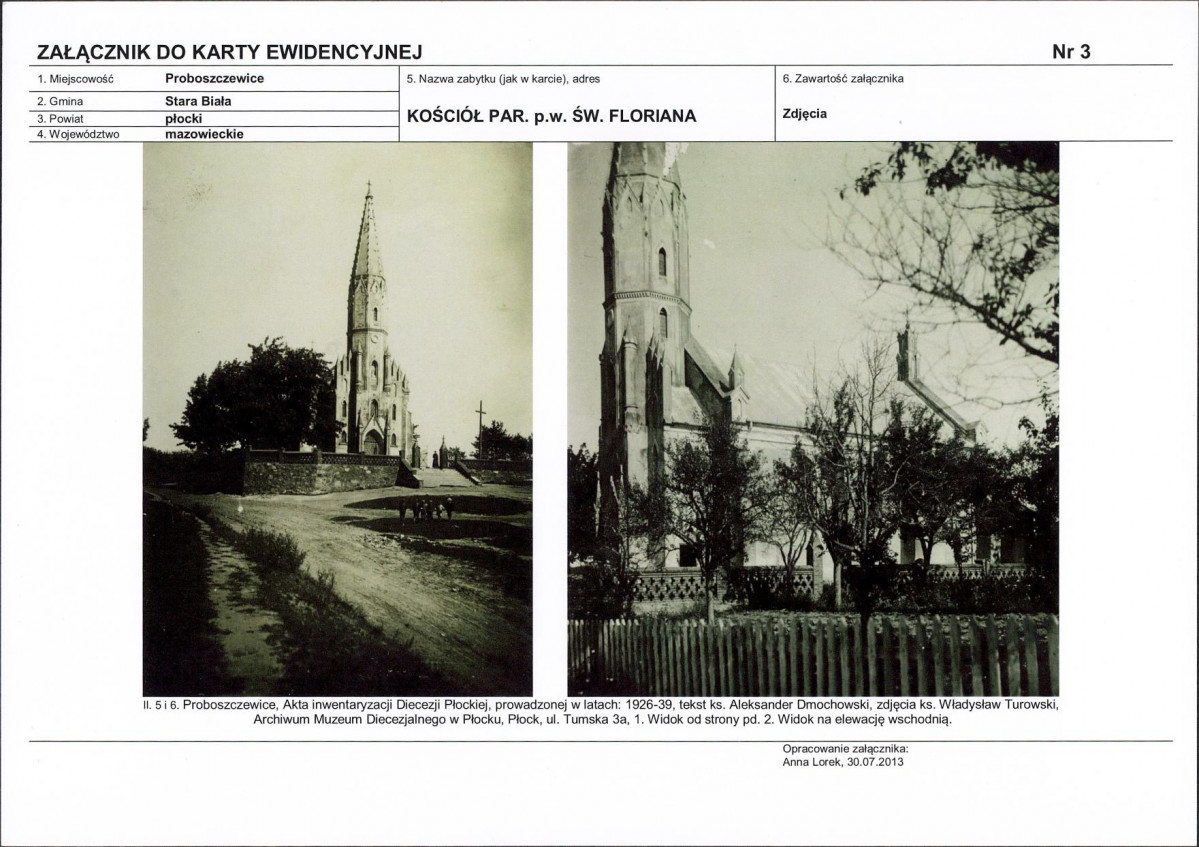The width and height of the screenshot is (1199, 847).
Task: Click the 2. Gmina label
Action: [60, 102]
